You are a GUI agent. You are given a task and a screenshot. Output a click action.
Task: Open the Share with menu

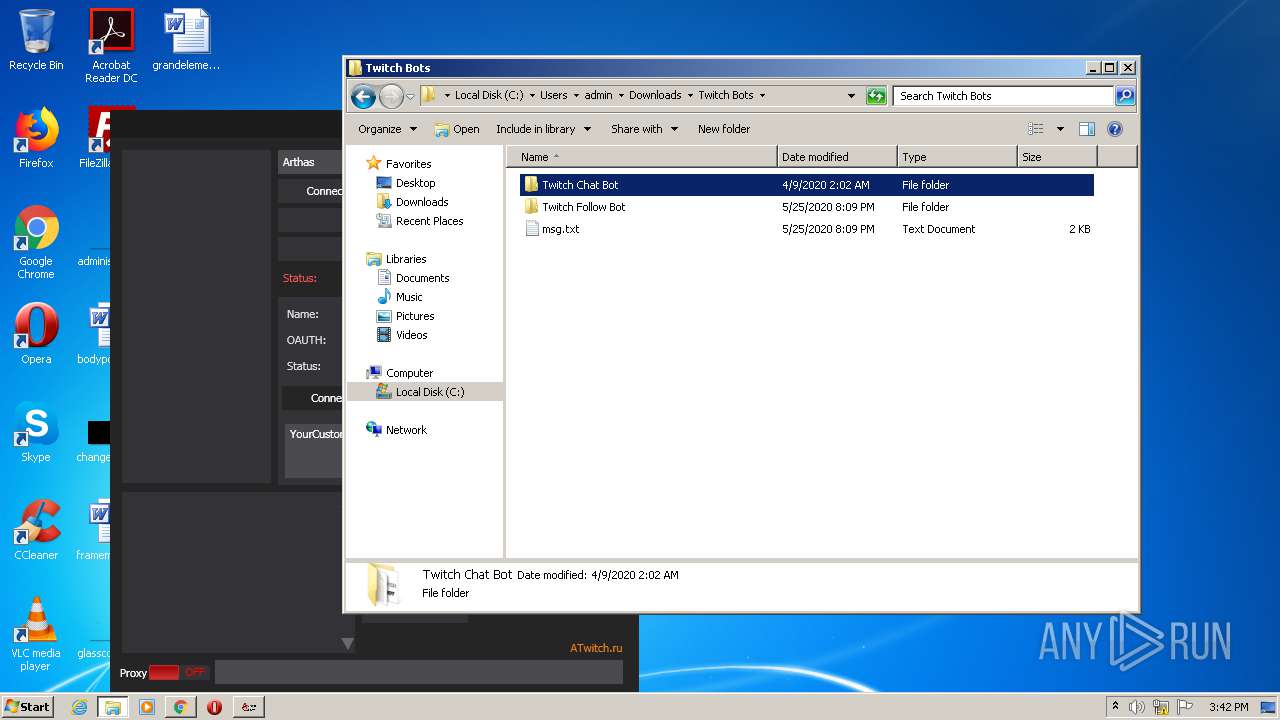[x=644, y=129]
